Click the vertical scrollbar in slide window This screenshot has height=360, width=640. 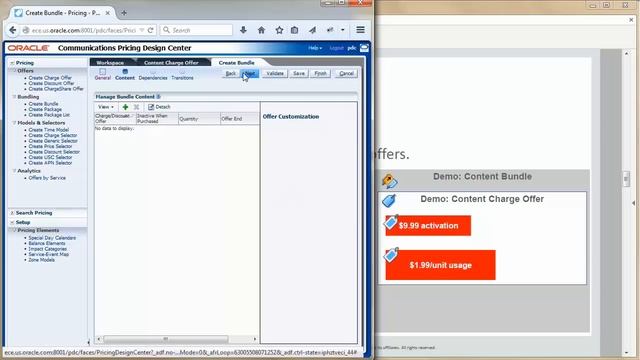click(x=627, y=179)
